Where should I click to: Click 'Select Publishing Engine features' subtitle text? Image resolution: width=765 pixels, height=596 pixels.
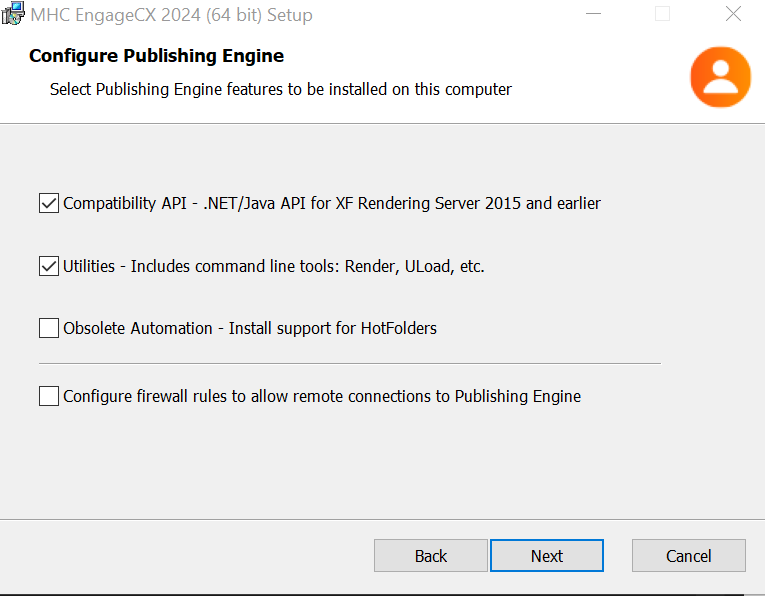coord(281,90)
